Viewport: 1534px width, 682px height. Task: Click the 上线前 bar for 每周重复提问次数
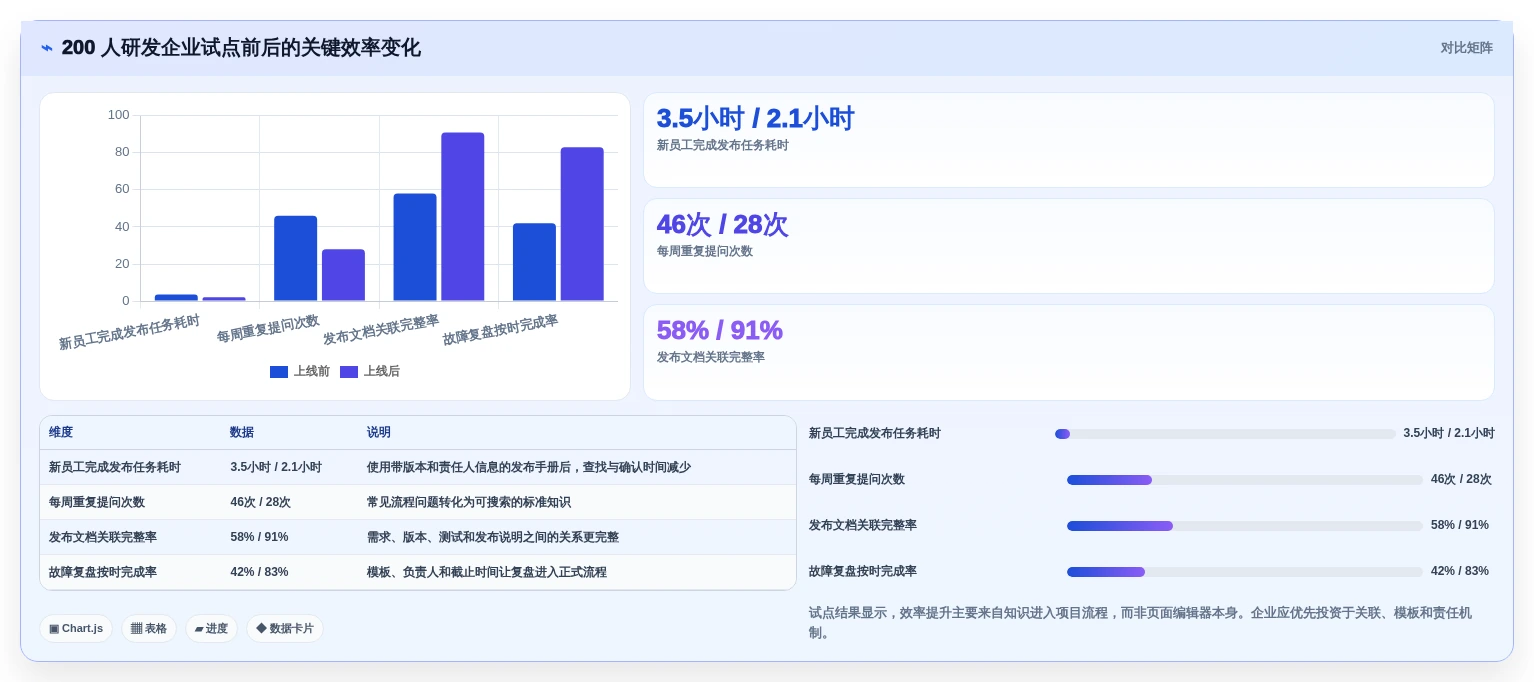tap(295, 258)
